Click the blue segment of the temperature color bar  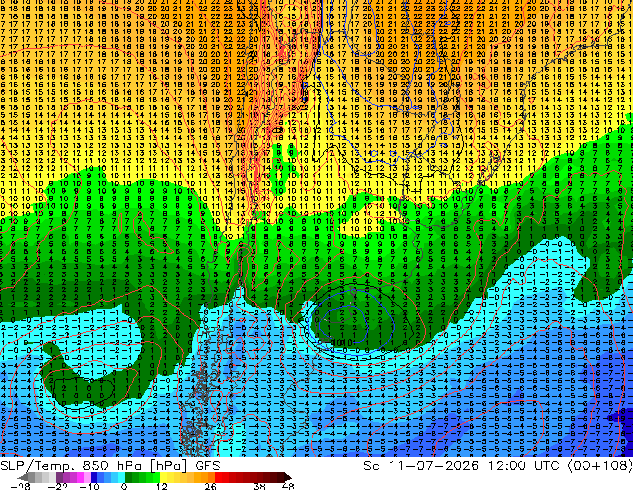coord(108,477)
